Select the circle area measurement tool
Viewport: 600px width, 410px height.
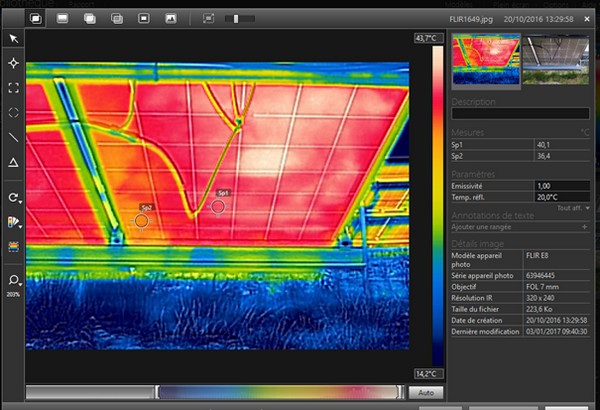pos(14,113)
